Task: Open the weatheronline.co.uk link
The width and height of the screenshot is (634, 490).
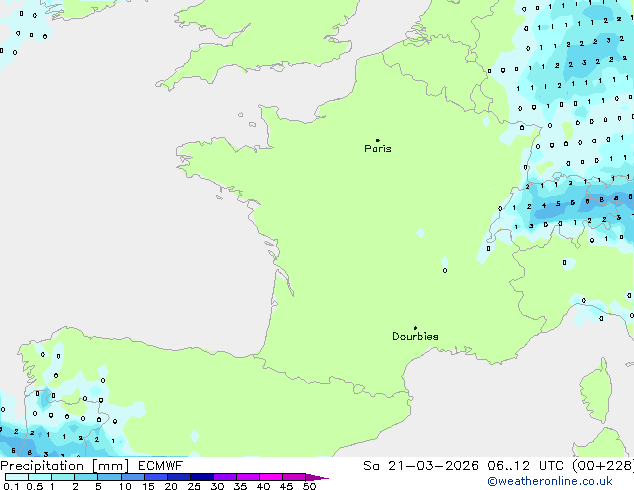Action: pyautogui.click(x=550, y=481)
